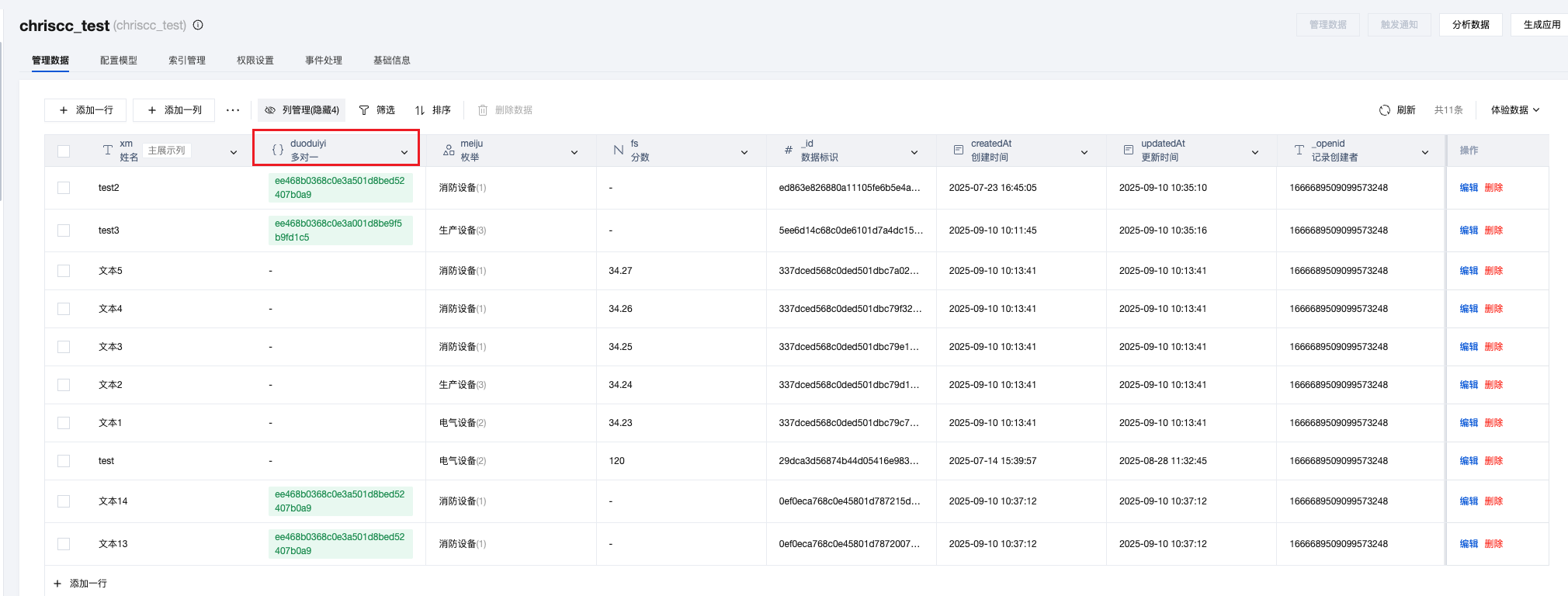1568x596 pixels.
Task: Check the checkbox for row 文本14
Action: tap(64, 501)
